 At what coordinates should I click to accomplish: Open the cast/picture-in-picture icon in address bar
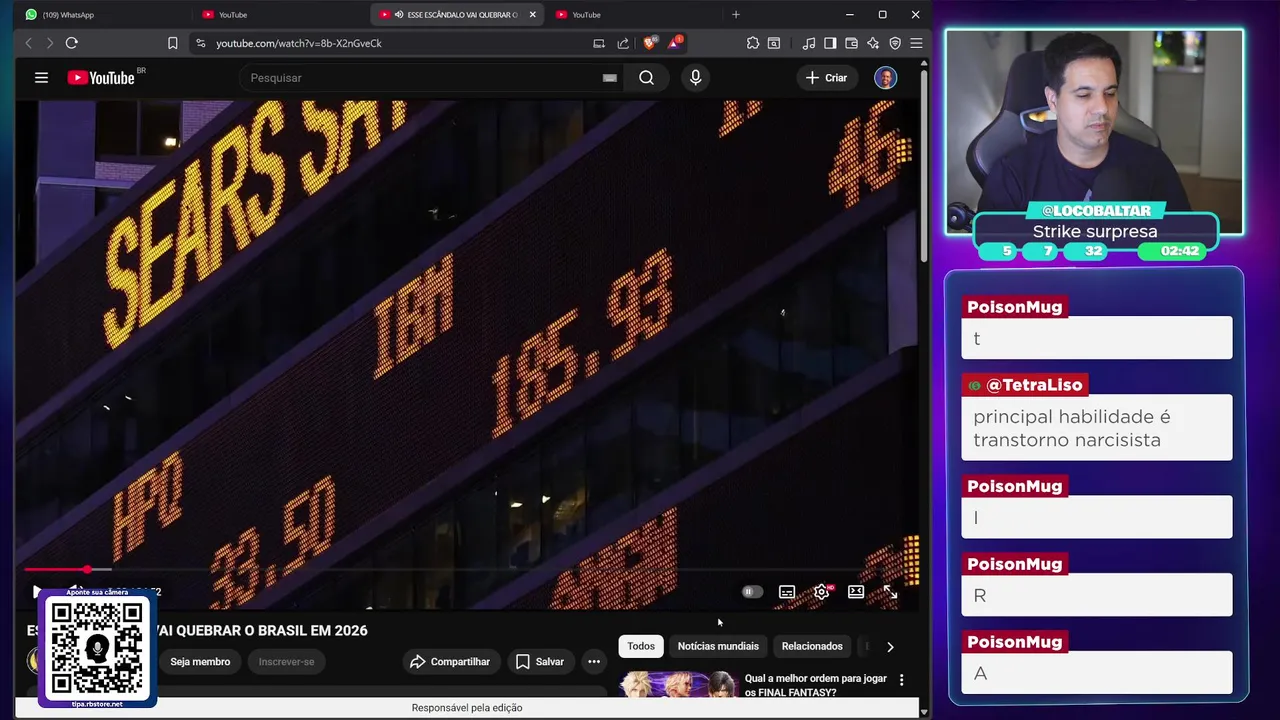(599, 43)
